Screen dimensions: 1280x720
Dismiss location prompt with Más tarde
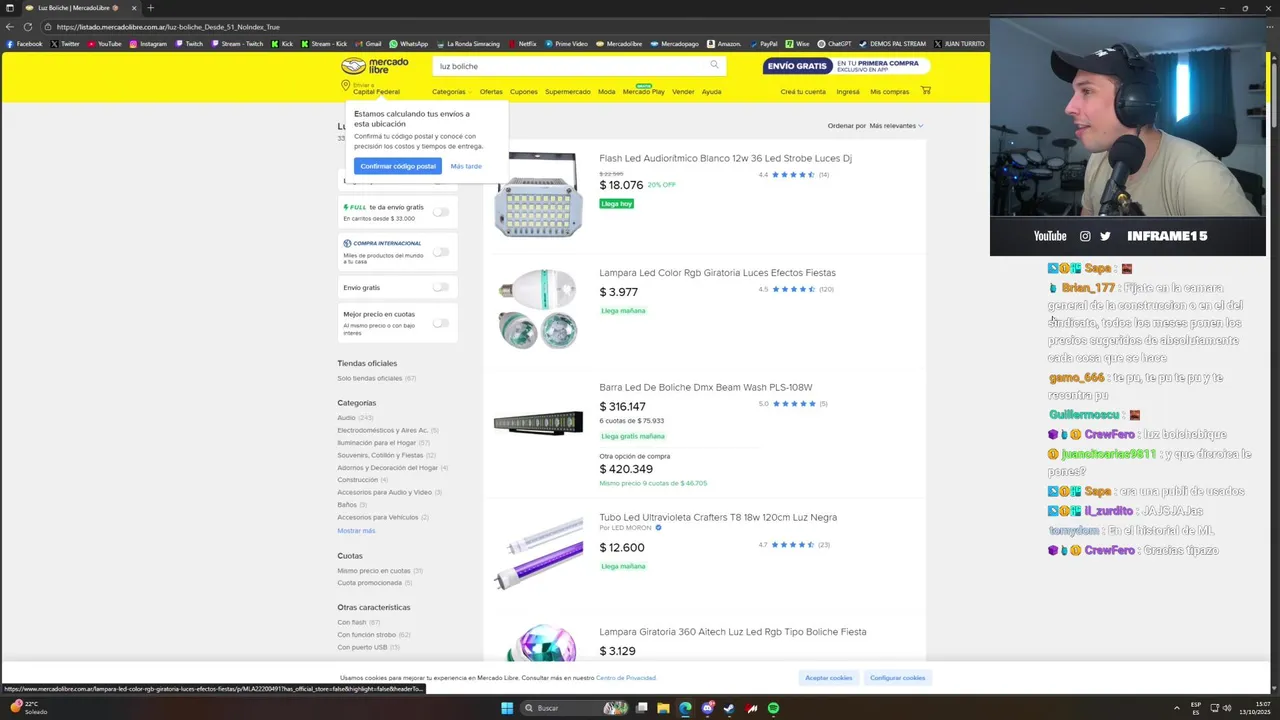pyautogui.click(x=466, y=166)
